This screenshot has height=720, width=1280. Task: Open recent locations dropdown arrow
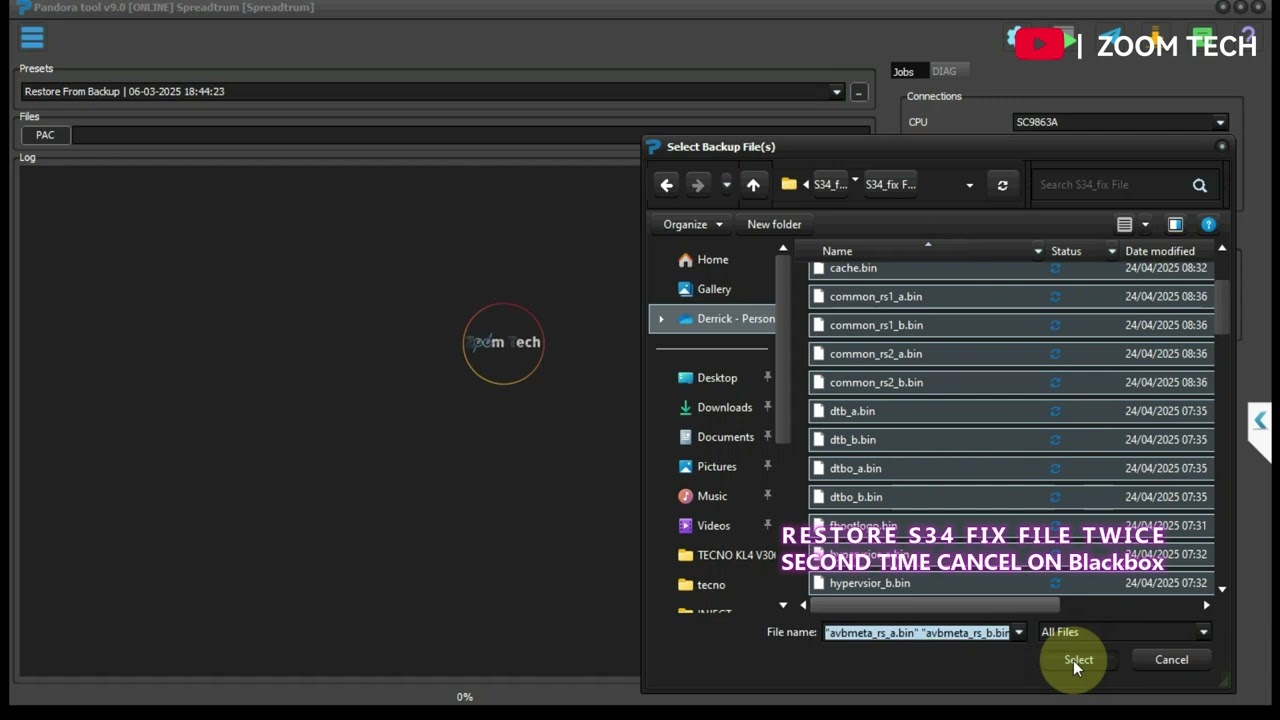coord(726,185)
